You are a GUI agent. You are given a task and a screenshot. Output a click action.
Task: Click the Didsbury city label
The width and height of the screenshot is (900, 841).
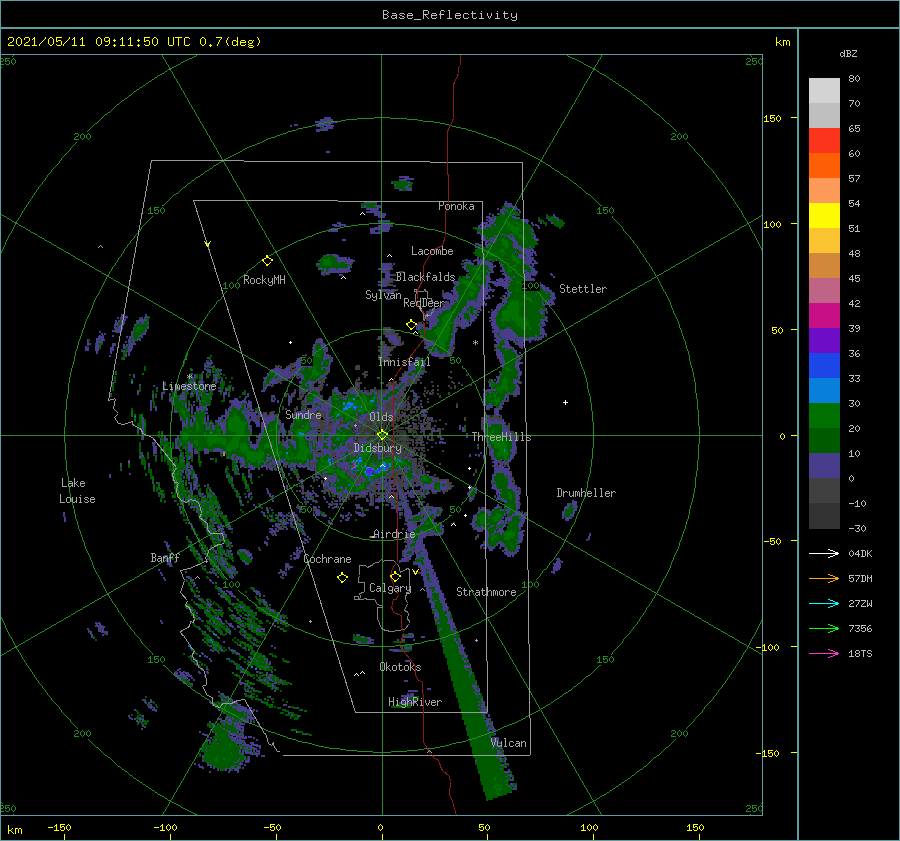click(378, 448)
